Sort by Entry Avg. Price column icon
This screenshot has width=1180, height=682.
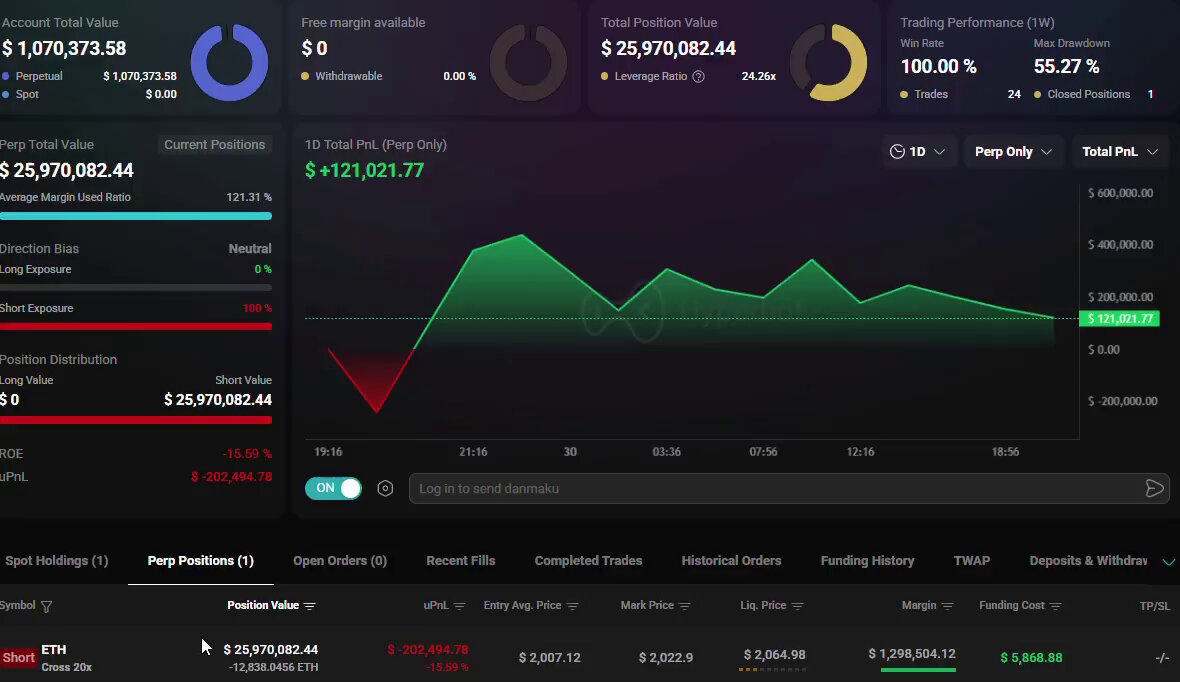(573, 606)
